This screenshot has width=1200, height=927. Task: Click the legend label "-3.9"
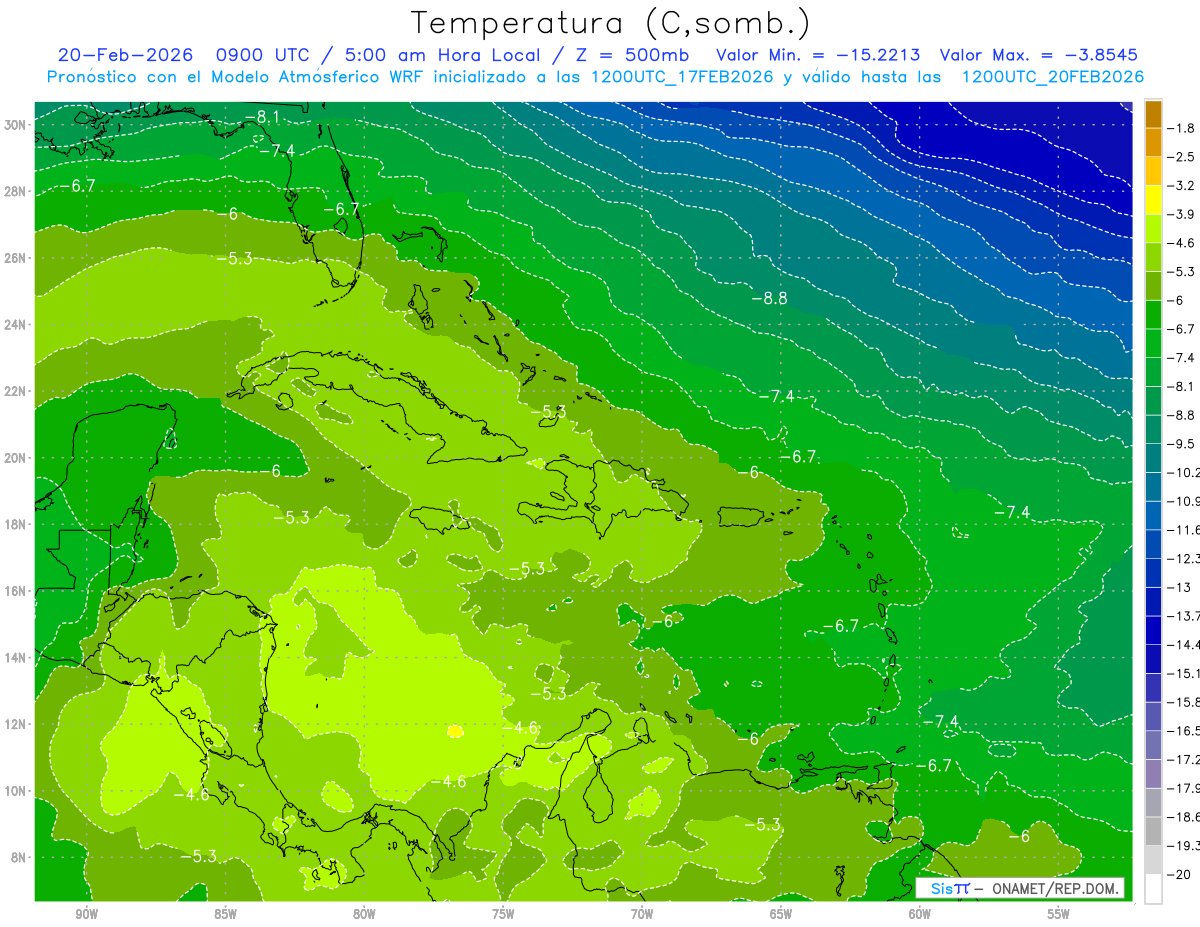point(1182,214)
